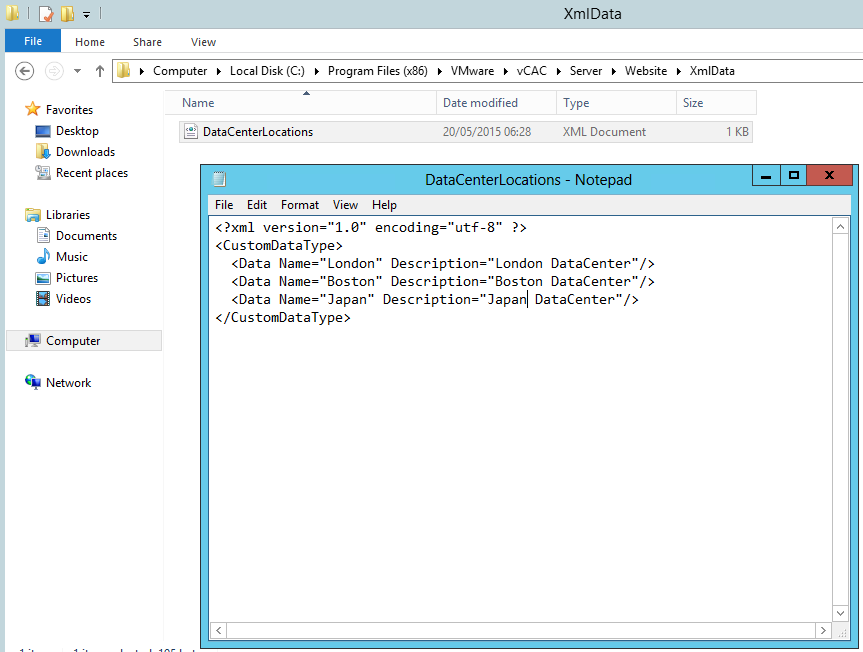Open the View ribbon tab in Explorer

(203, 42)
